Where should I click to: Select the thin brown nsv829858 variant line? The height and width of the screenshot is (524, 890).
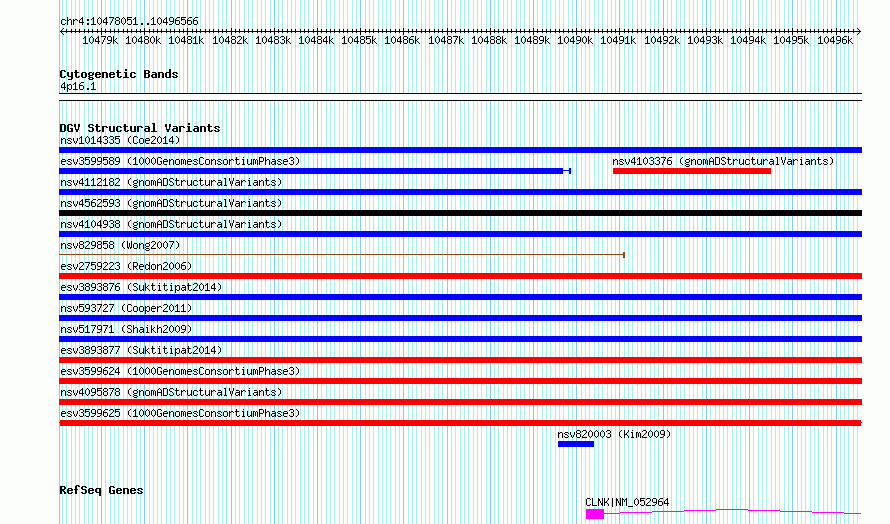tap(342, 255)
